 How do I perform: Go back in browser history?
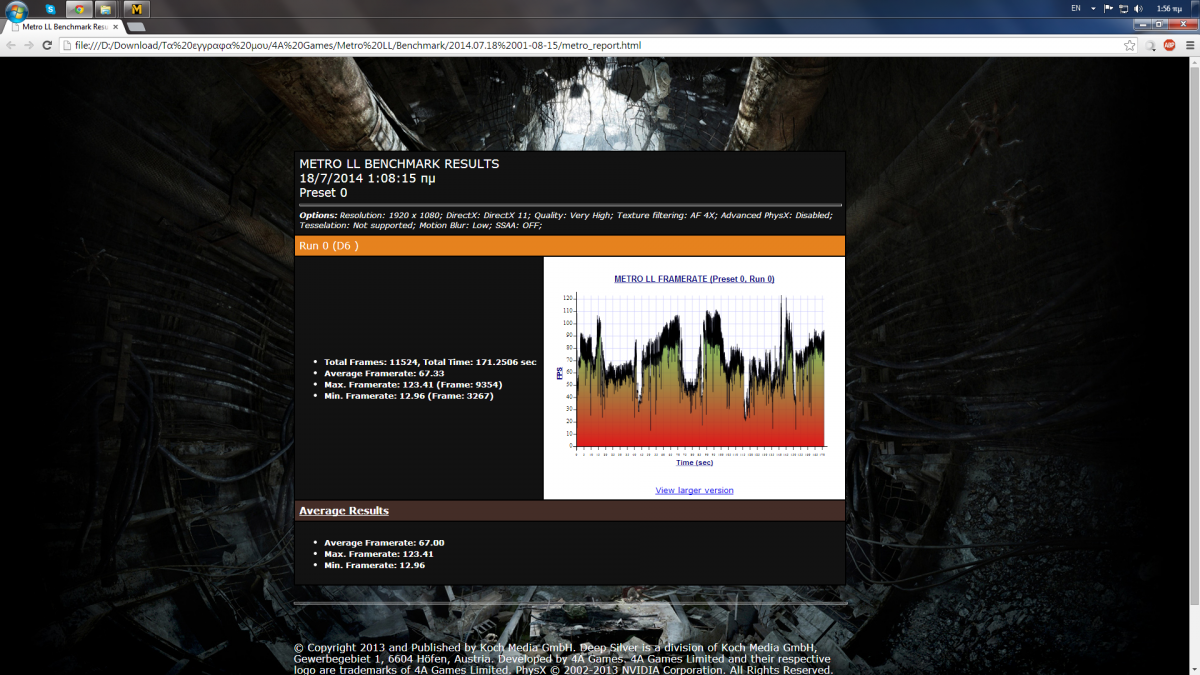click(x=11, y=45)
